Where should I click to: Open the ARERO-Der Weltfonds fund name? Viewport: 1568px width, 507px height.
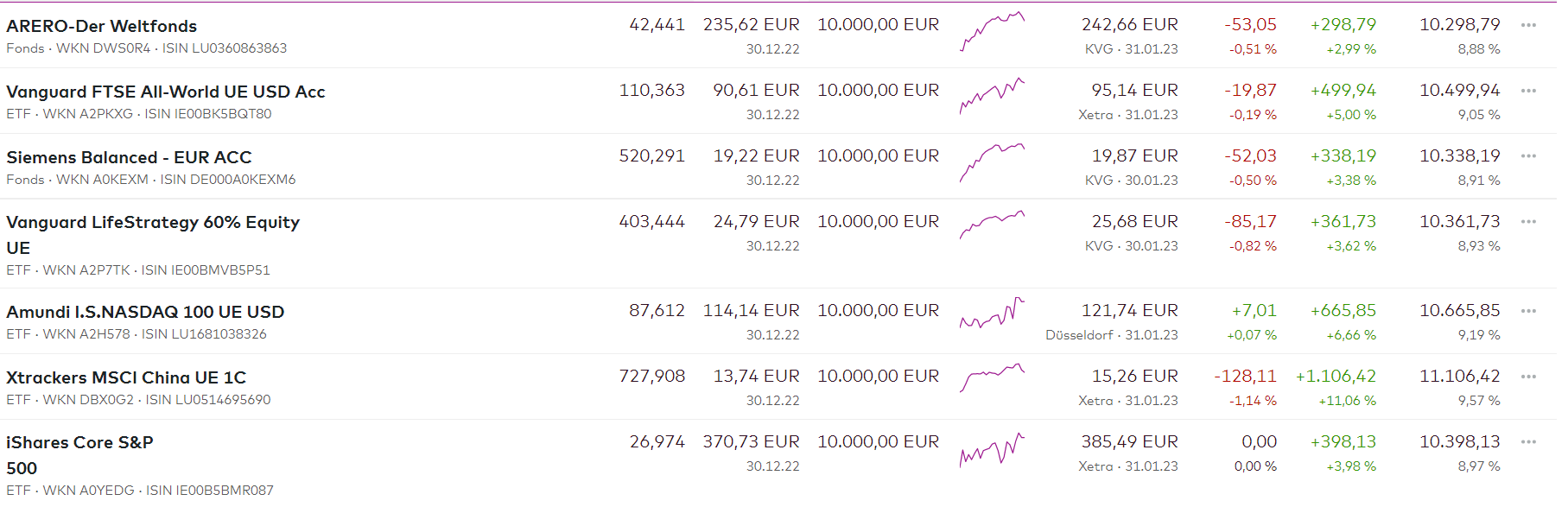tap(102, 27)
